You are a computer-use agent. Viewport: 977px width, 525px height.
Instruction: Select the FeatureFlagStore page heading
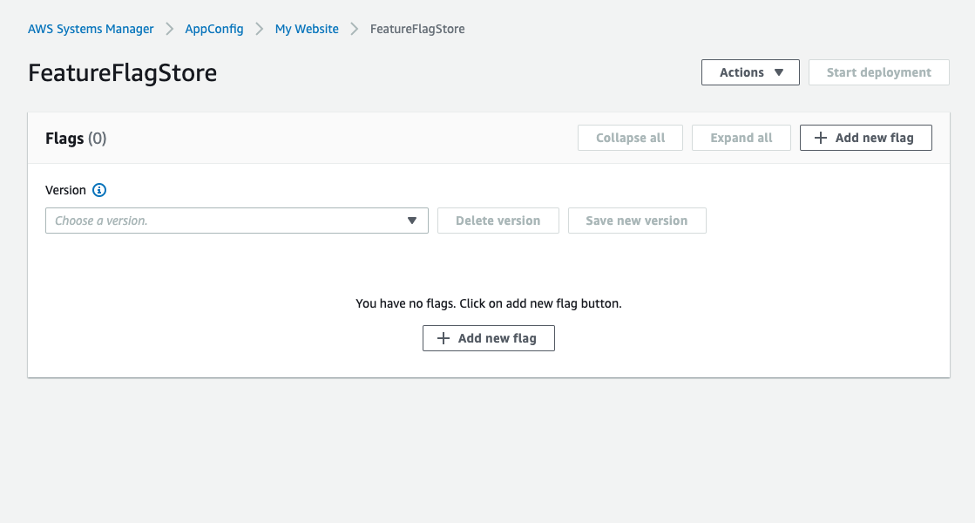122,73
